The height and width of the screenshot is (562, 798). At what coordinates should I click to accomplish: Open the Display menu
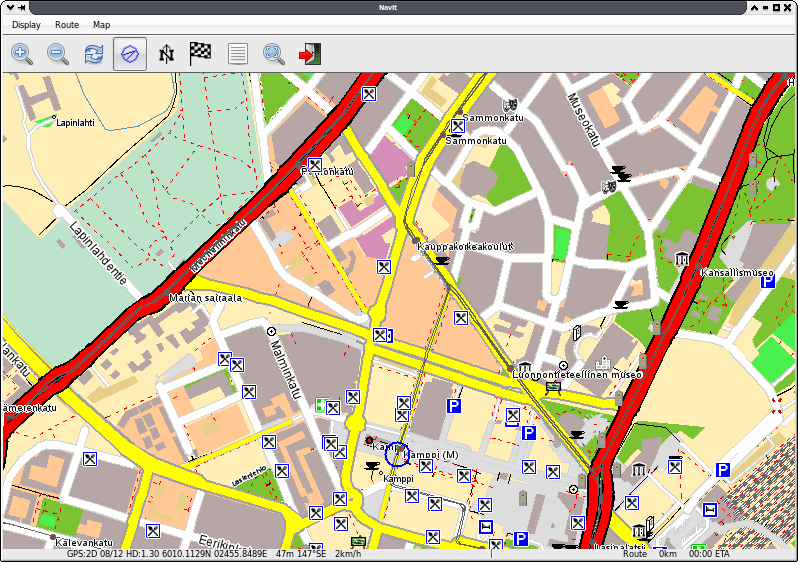coord(26,24)
